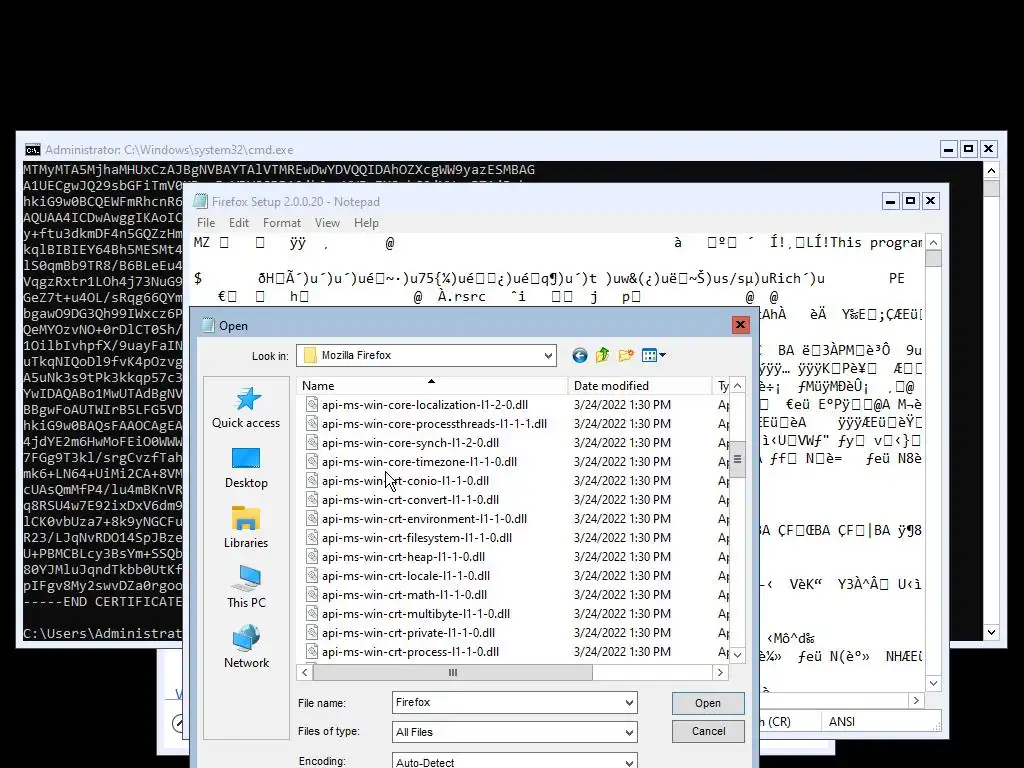The height and width of the screenshot is (768, 1024).
Task: Open the View Menu icon dropdown
Action: pos(654,355)
